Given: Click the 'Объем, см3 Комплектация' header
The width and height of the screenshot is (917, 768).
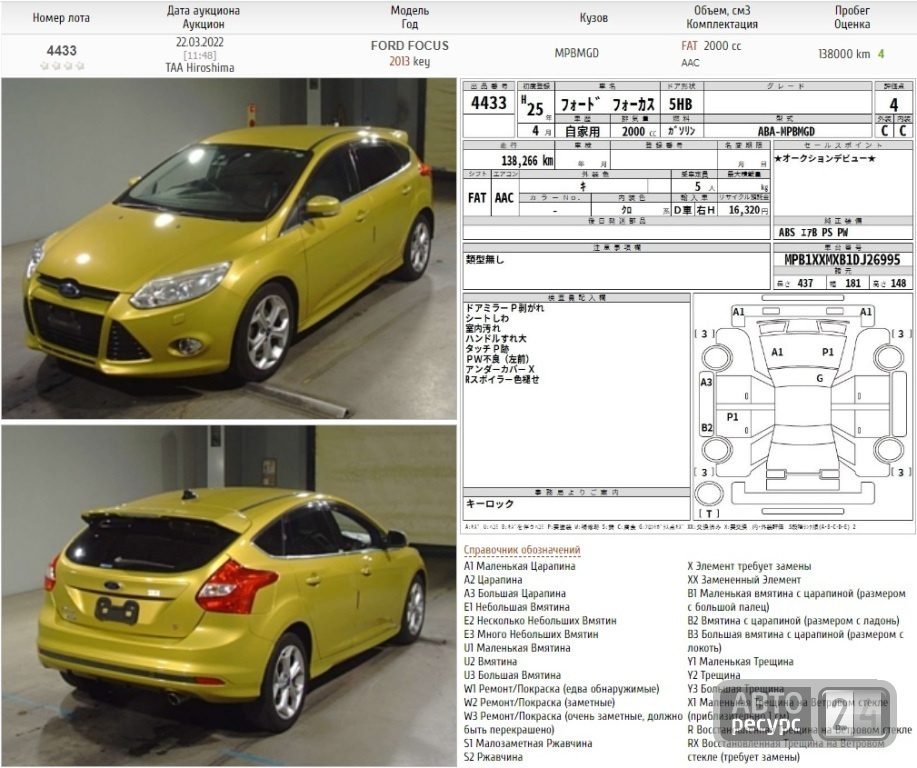Looking at the screenshot, I should pyautogui.click(x=722, y=17).
